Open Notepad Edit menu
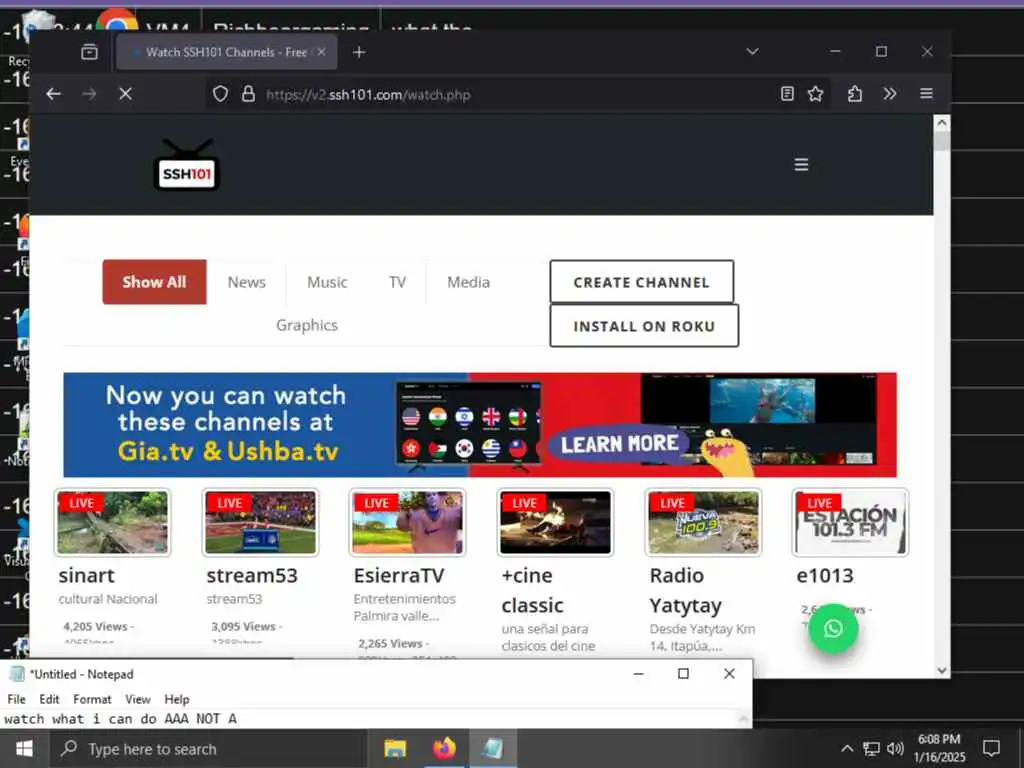 pyautogui.click(x=49, y=699)
